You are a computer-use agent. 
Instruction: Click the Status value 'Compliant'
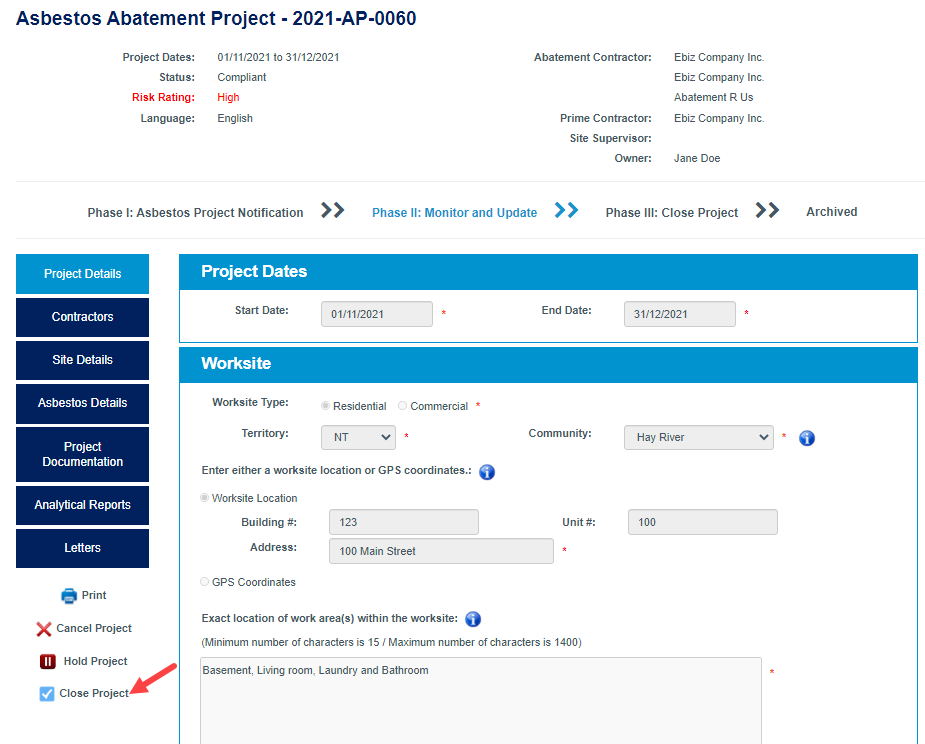click(241, 77)
